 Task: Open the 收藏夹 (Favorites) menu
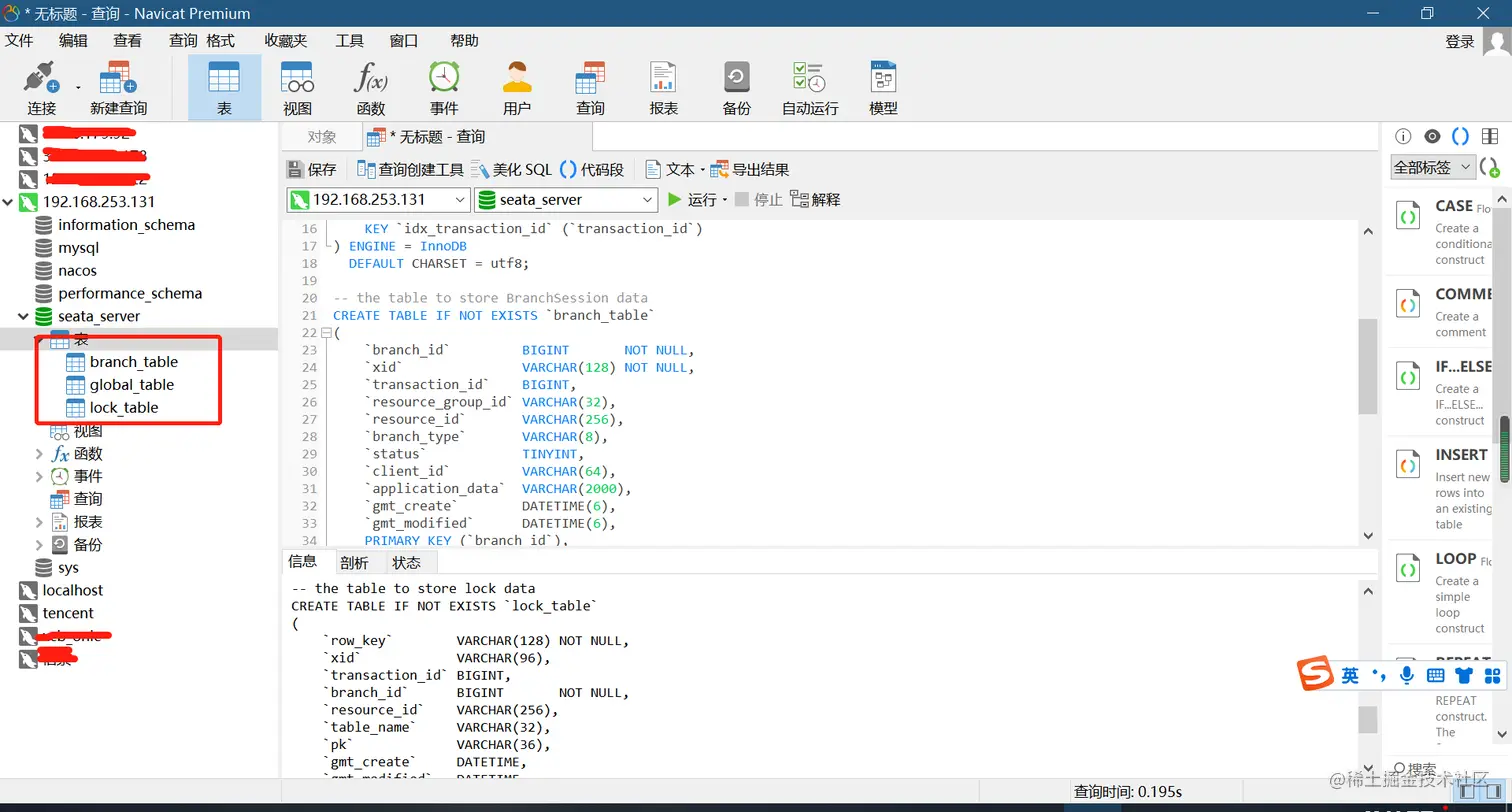(x=286, y=40)
